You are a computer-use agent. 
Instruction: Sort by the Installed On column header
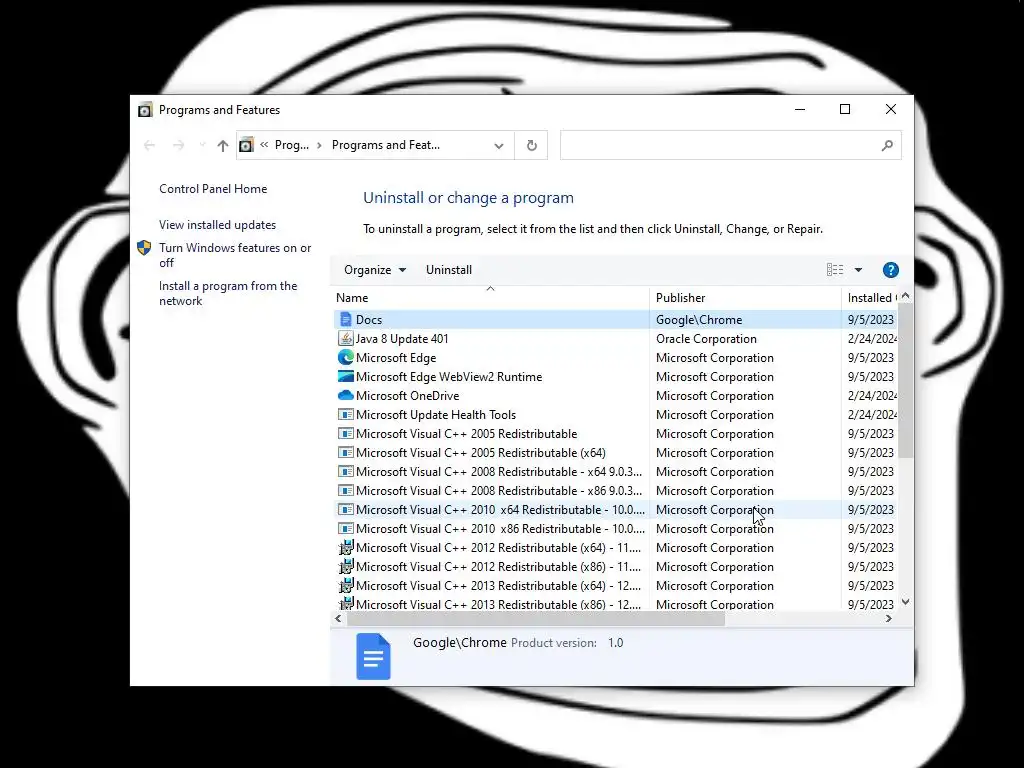871,298
